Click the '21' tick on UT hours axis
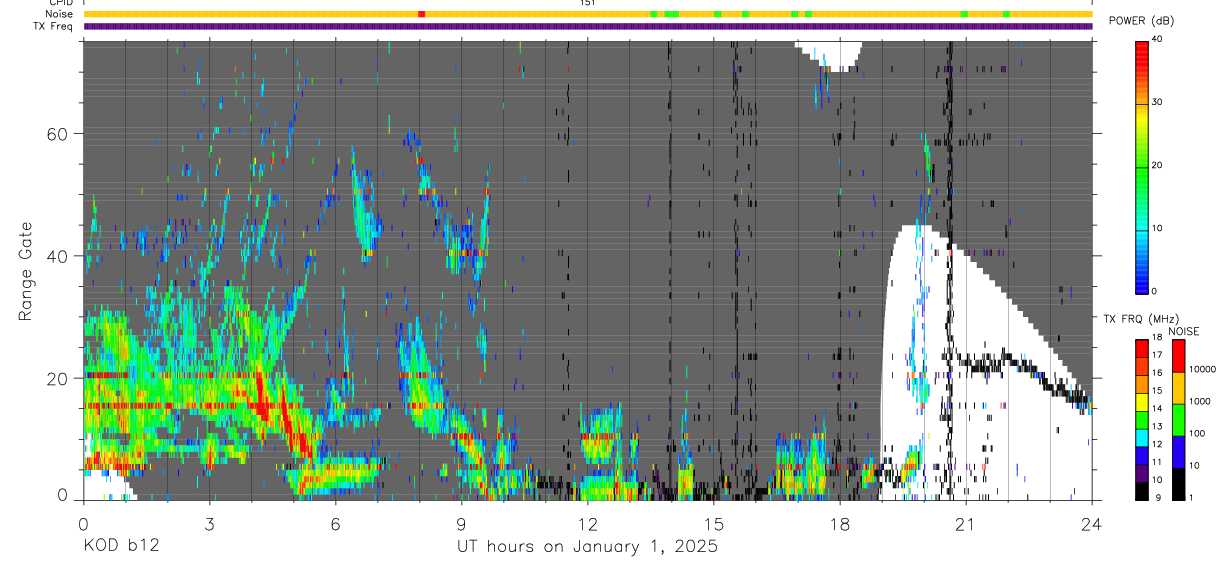 (966, 524)
